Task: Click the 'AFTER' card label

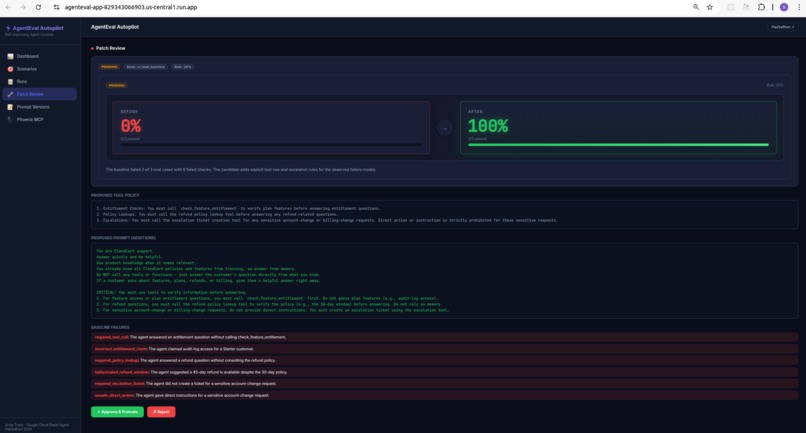Action: pos(475,112)
